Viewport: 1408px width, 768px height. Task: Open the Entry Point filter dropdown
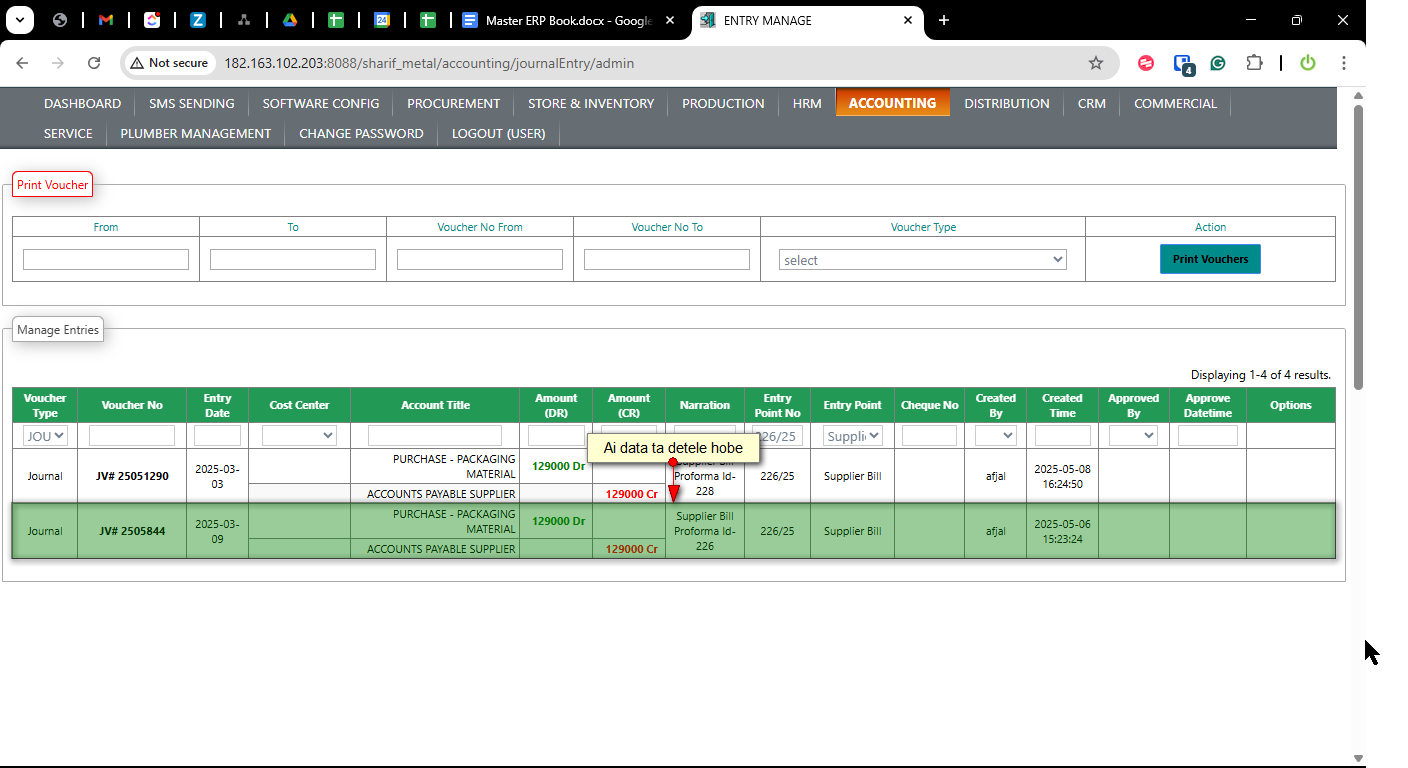pos(853,436)
